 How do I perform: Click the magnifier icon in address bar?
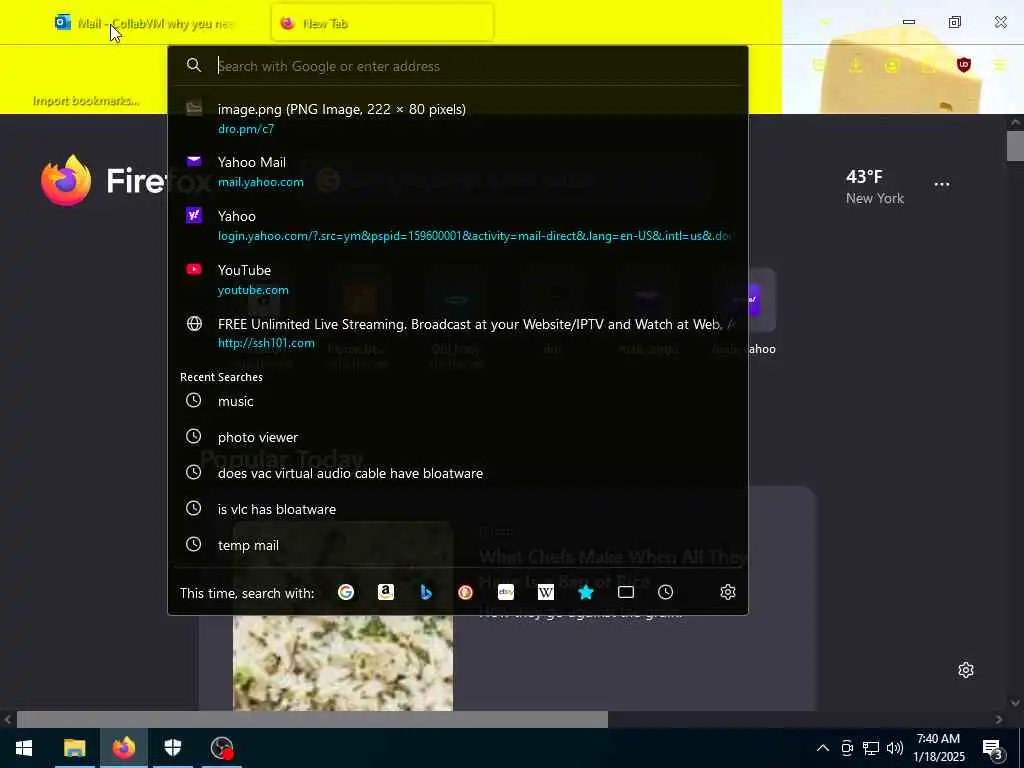click(x=193, y=65)
